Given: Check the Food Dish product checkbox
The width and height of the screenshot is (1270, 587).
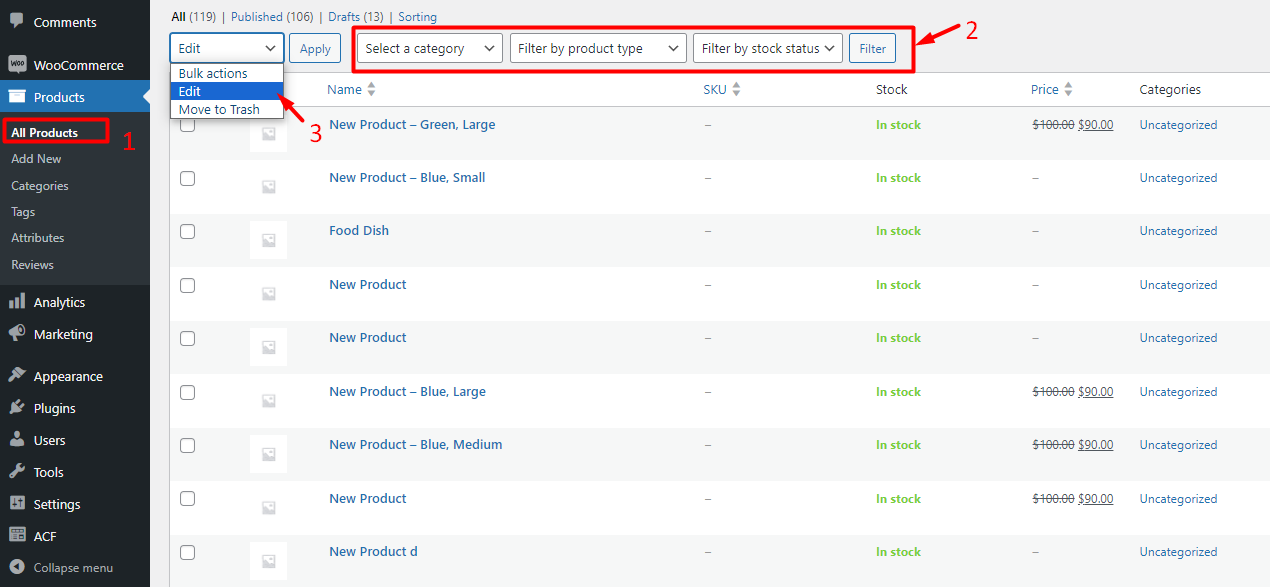Looking at the screenshot, I should click(x=187, y=231).
